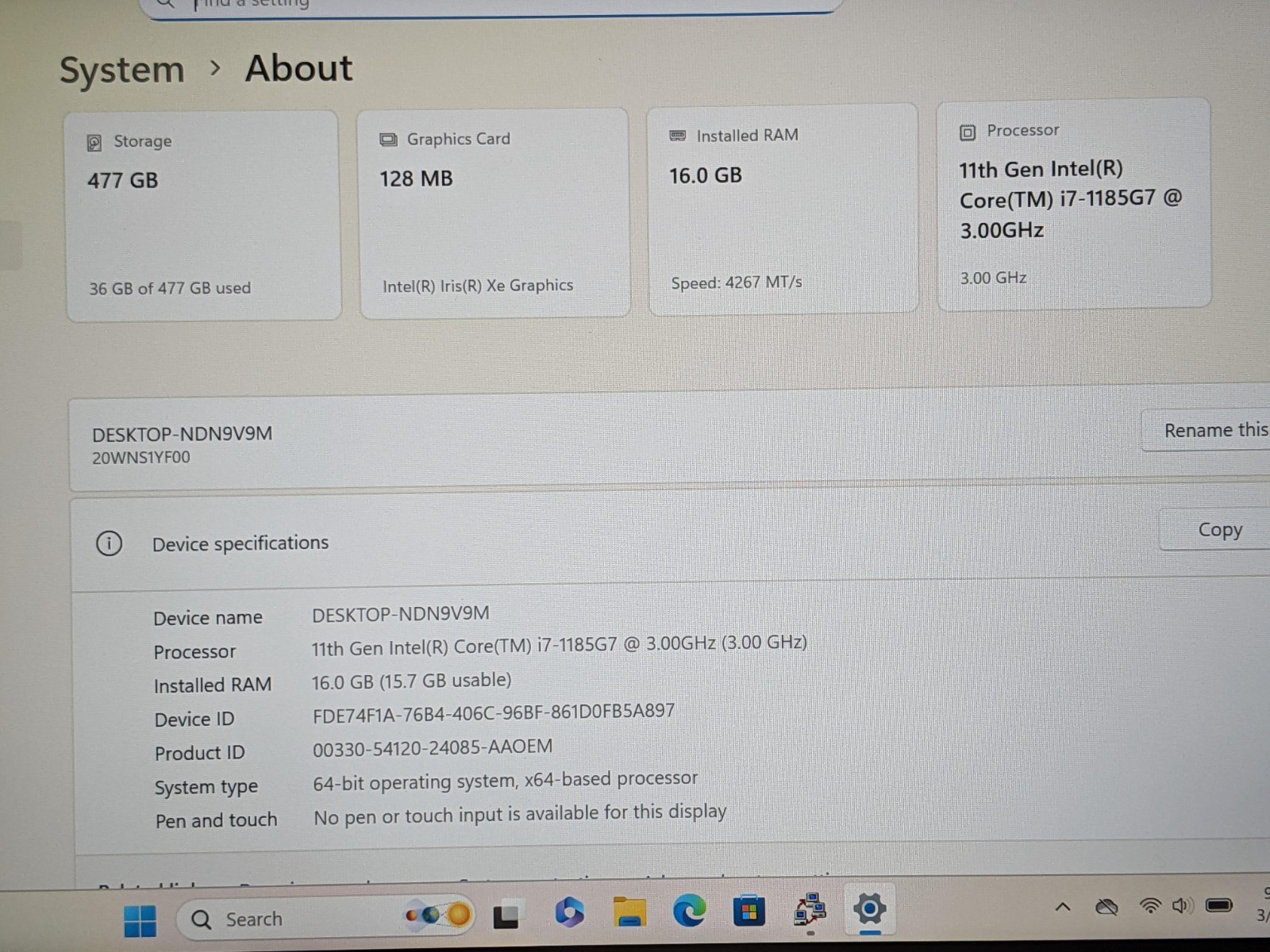
Task: Open the volume control
Action: pos(1183,904)
